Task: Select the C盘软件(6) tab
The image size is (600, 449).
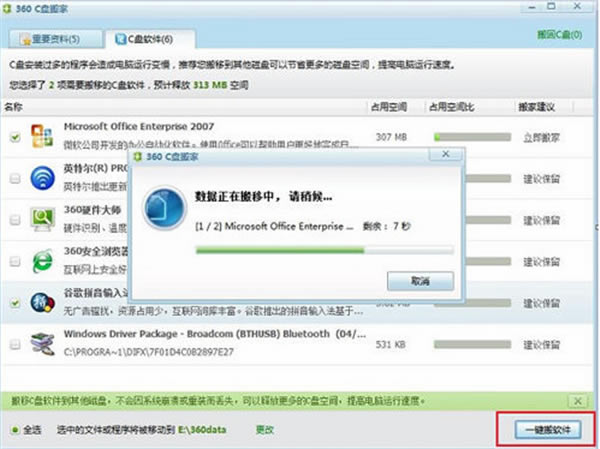Action: click(150, 39)
